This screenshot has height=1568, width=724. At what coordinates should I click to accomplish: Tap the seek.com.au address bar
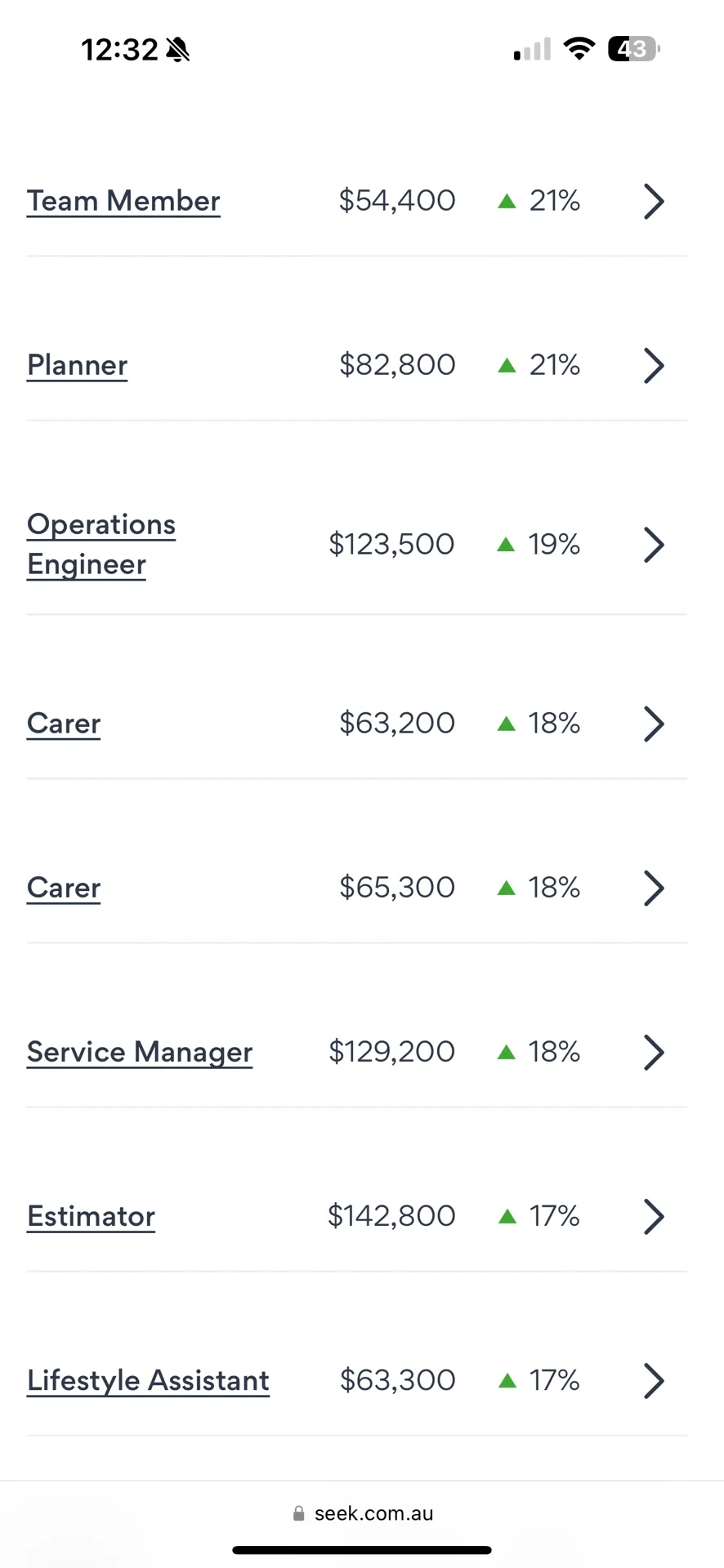[363, 1513]
